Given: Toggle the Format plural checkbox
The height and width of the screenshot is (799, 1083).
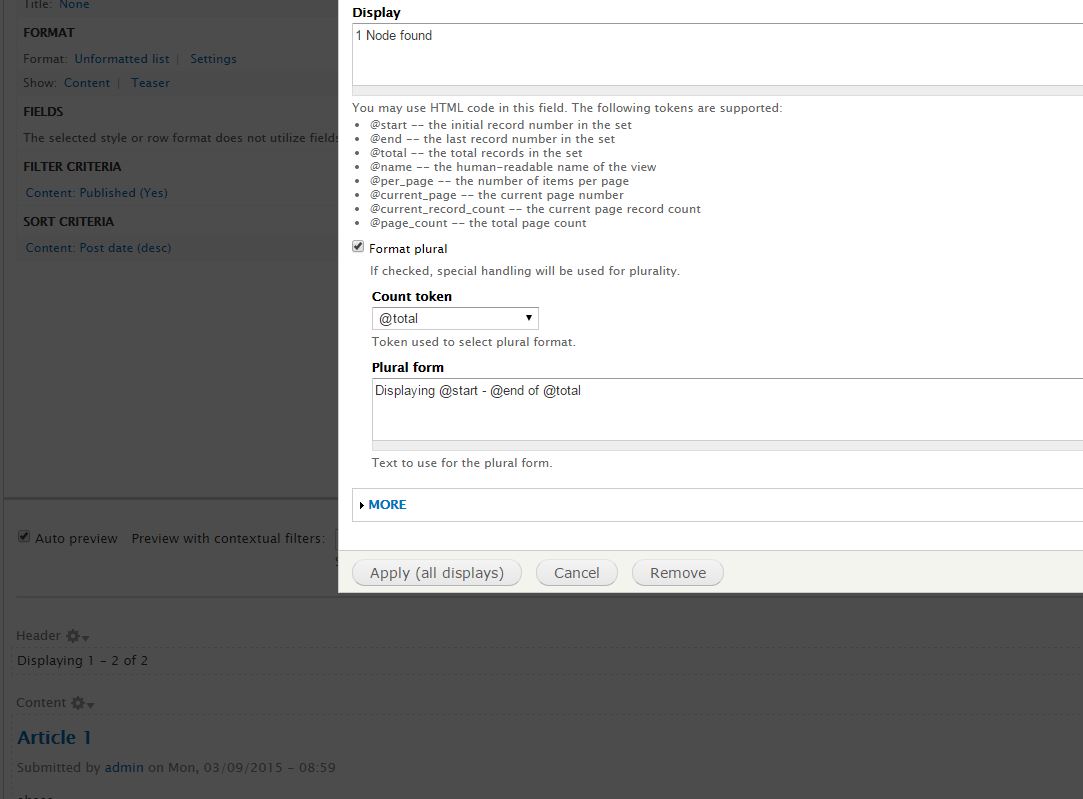Looking at the screenshot, I should [357, 247].
